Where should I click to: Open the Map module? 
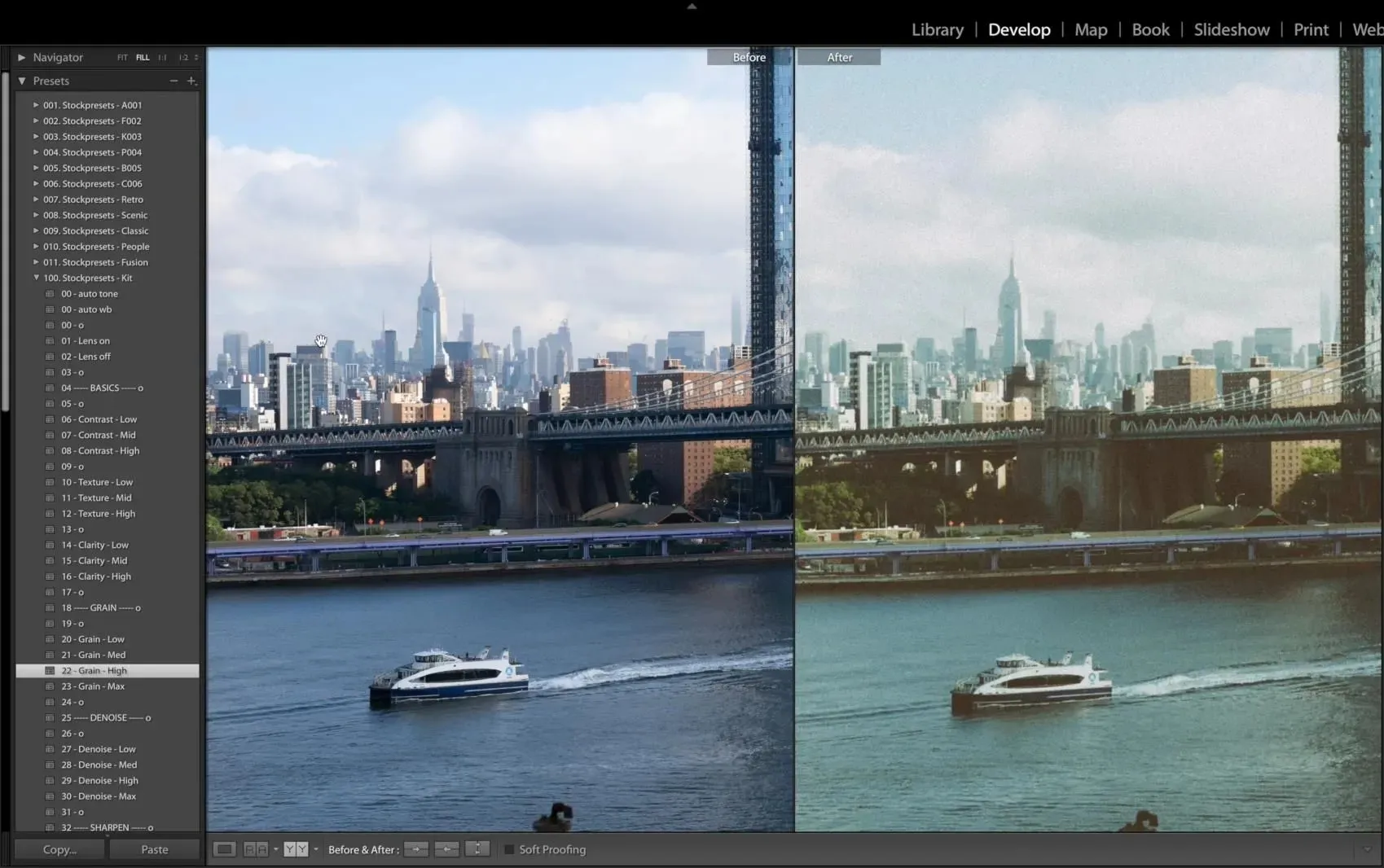(1091, 30)
